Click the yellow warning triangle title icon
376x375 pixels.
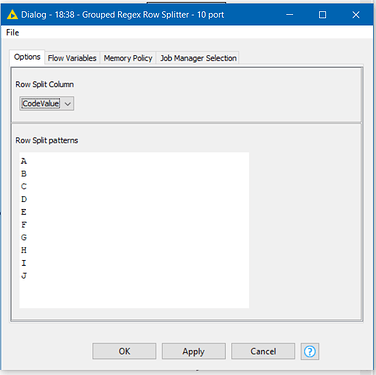(x=12, y=15)
